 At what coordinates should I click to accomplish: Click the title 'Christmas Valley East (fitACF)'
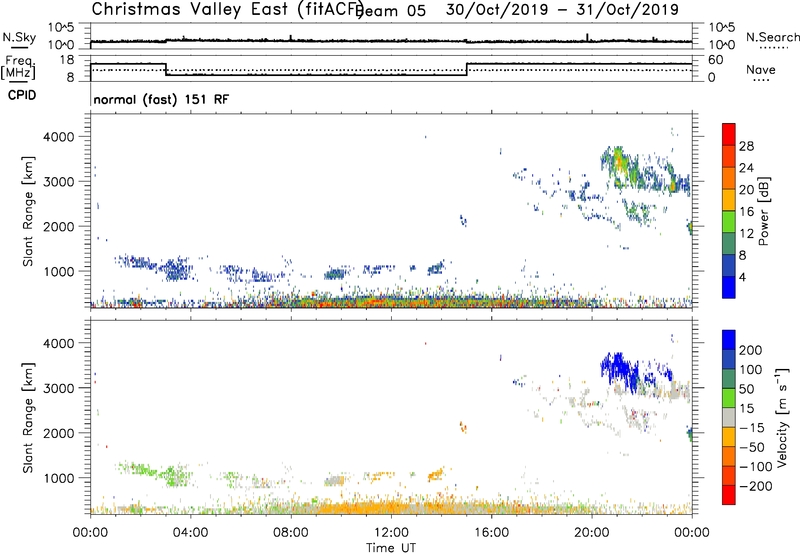(228, 9)
